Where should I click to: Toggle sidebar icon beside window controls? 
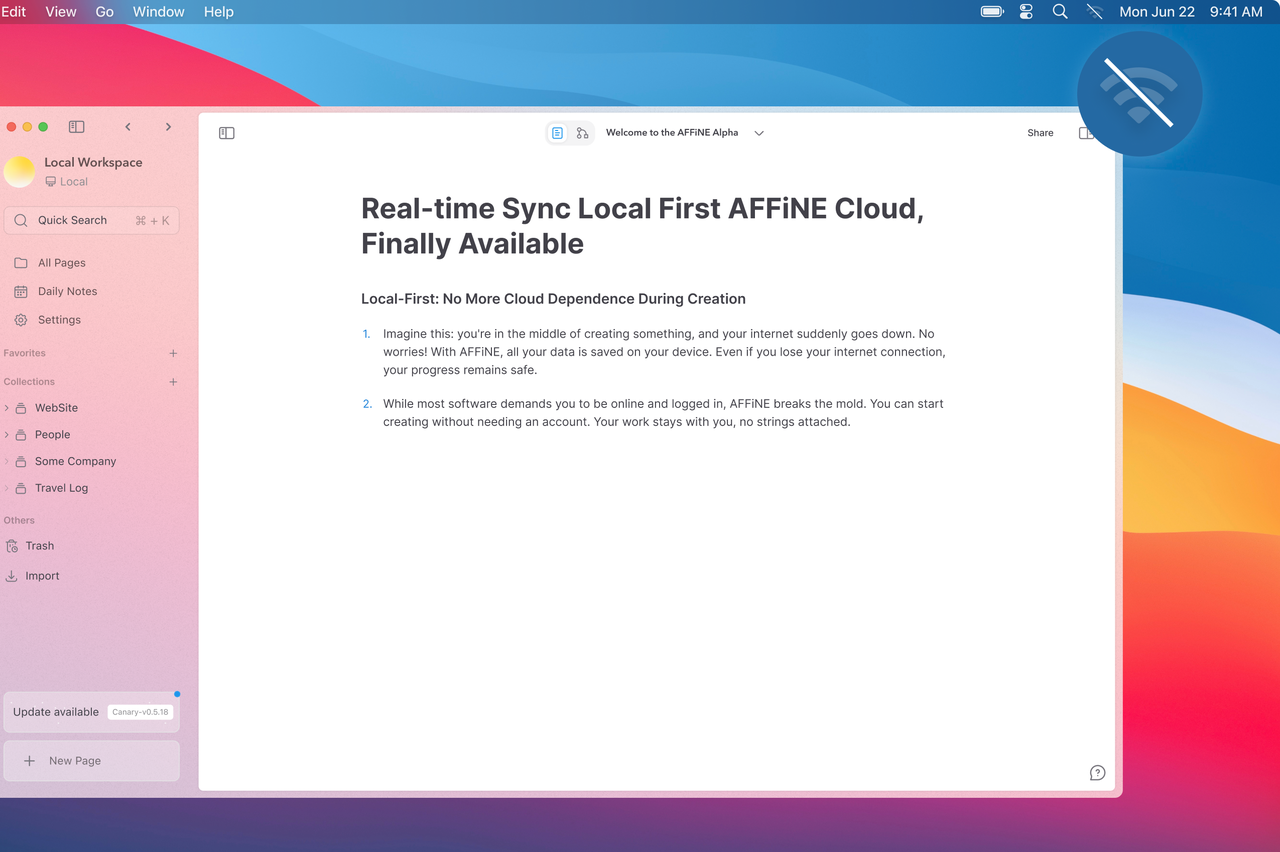pos(76,127)
